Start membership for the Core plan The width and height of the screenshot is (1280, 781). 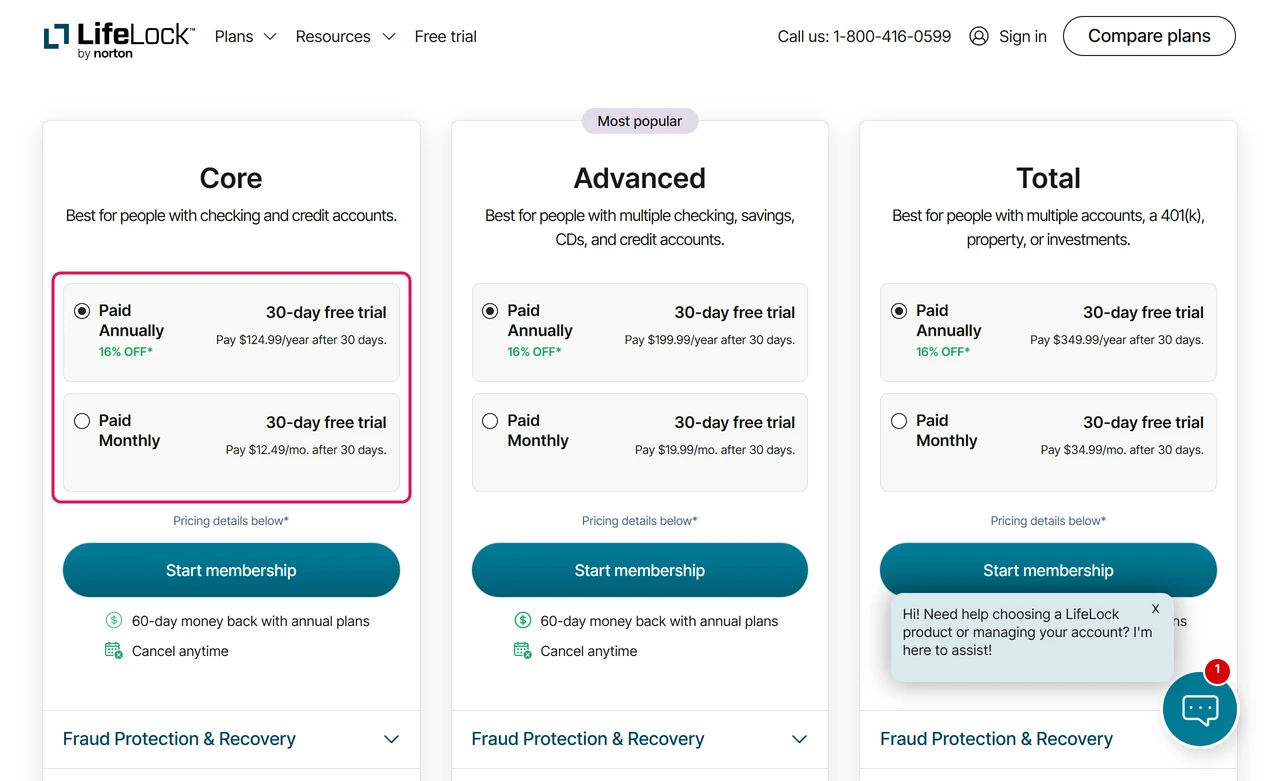[231, 570]
